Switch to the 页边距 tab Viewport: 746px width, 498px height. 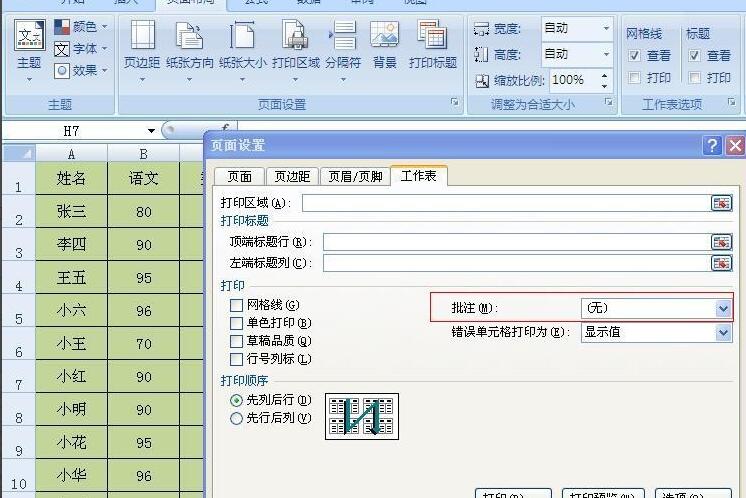[293, 177]
